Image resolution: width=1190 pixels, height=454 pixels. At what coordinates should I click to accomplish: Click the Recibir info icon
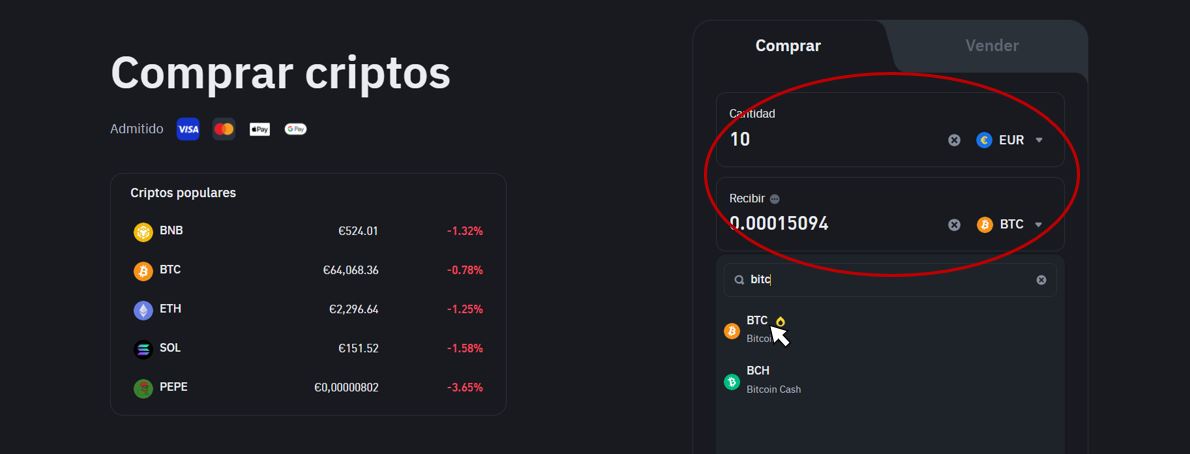pos(775,199)
